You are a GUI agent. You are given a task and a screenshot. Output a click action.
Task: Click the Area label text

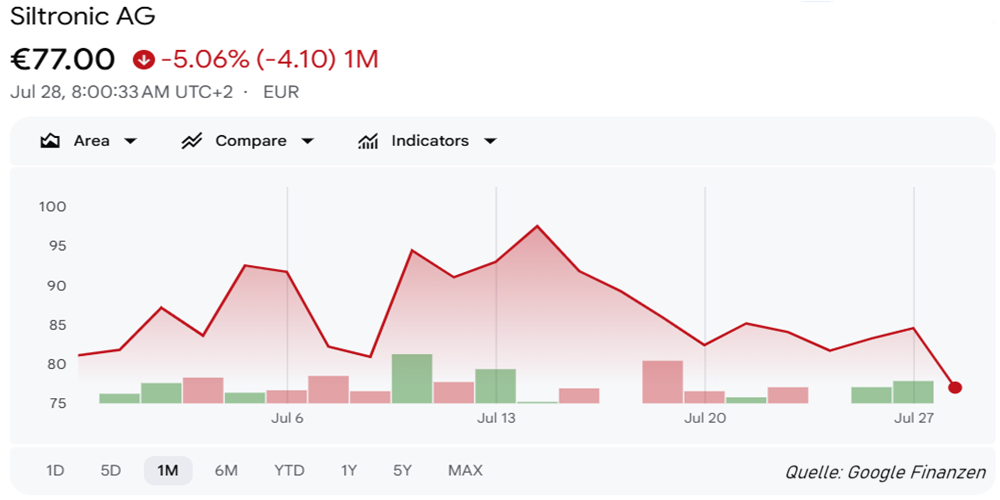pyautogui.click(x=91, y=141)
